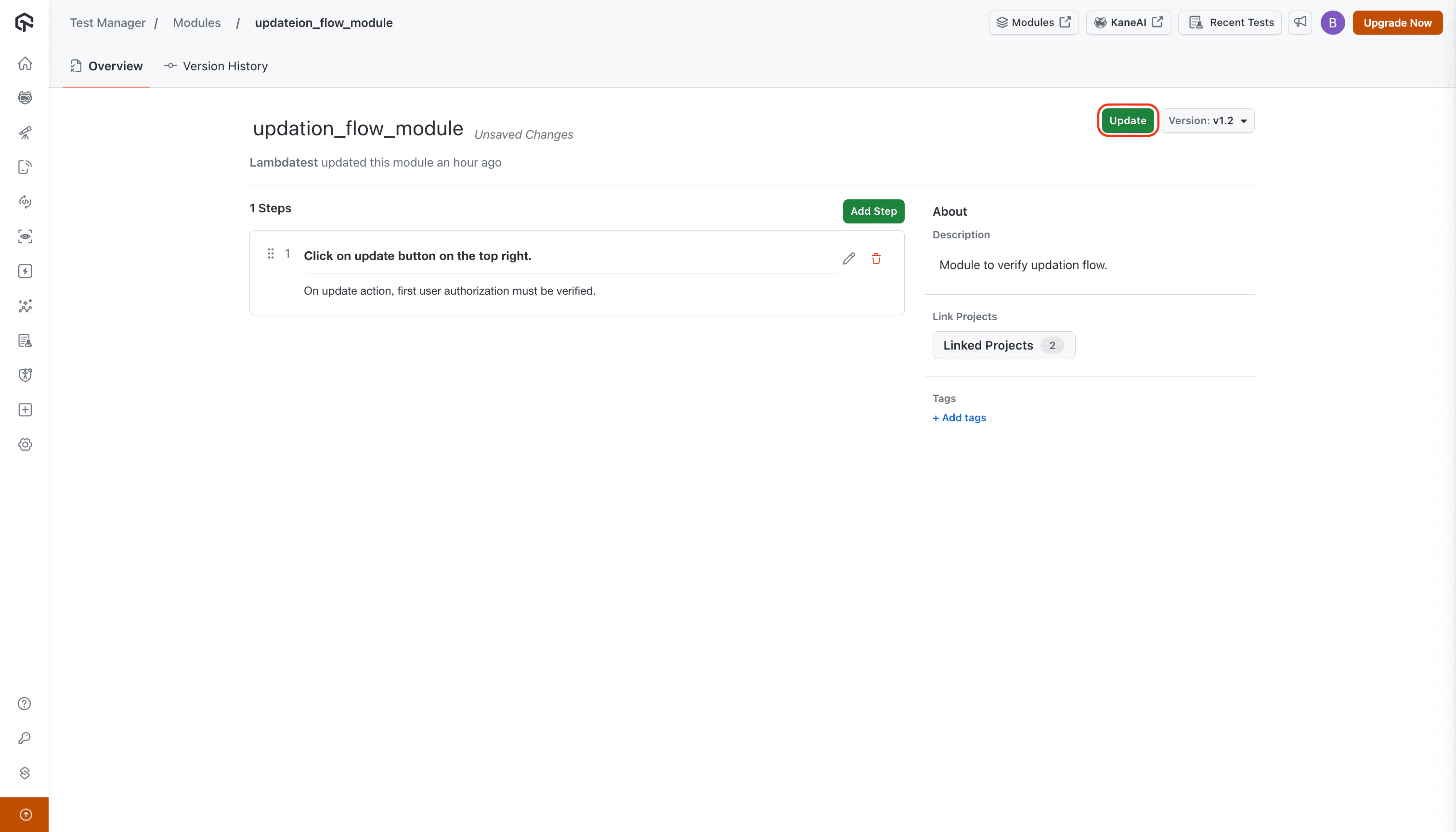Viewport: 1456px width, 832px height.
Task: Edit step 1 using the pencil icon
Action: pos(849,258)
